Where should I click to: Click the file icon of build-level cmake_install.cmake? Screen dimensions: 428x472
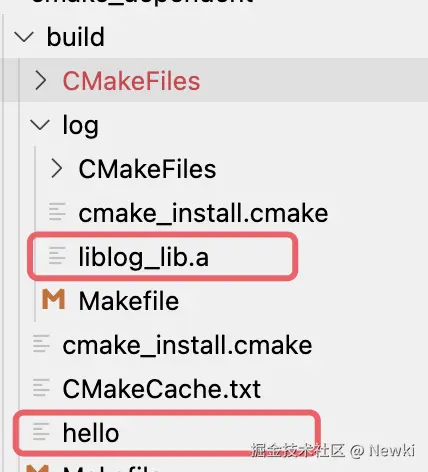(41, 343)
